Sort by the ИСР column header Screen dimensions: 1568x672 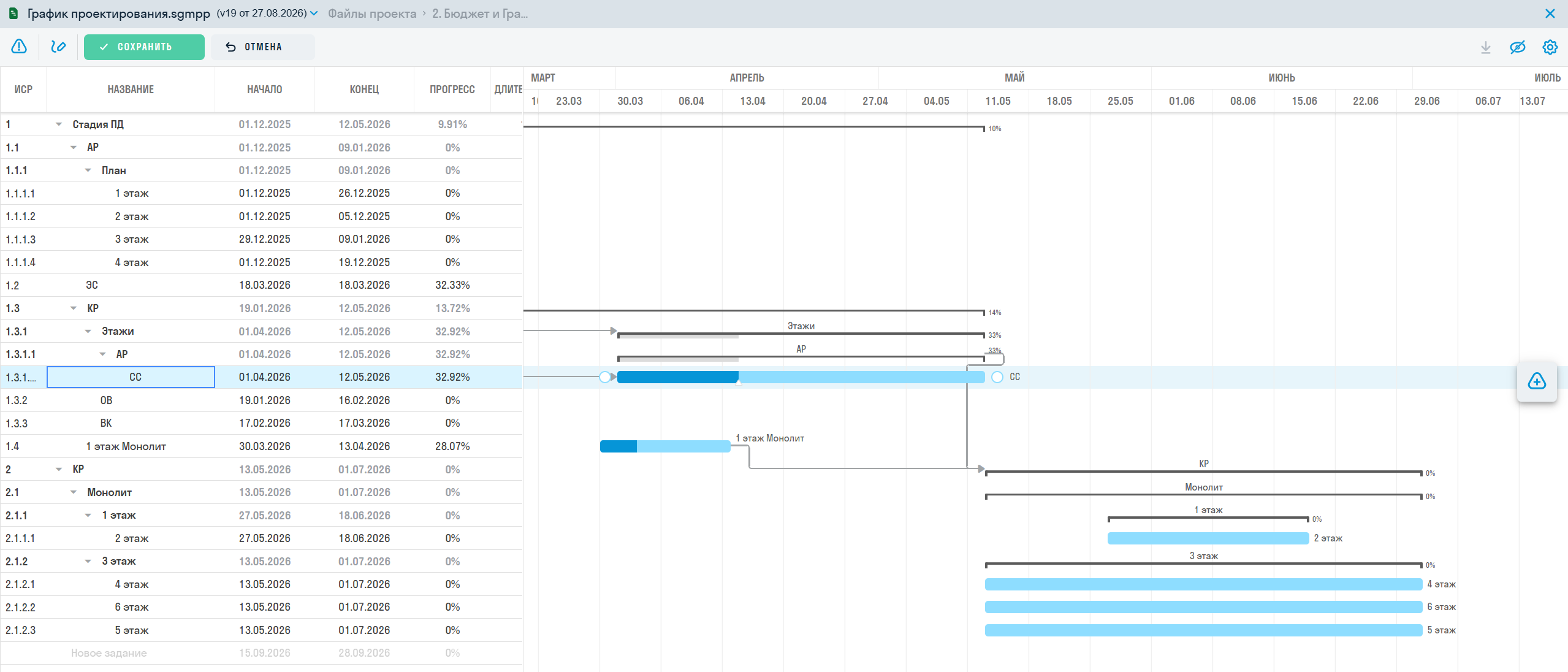(23, 90)
